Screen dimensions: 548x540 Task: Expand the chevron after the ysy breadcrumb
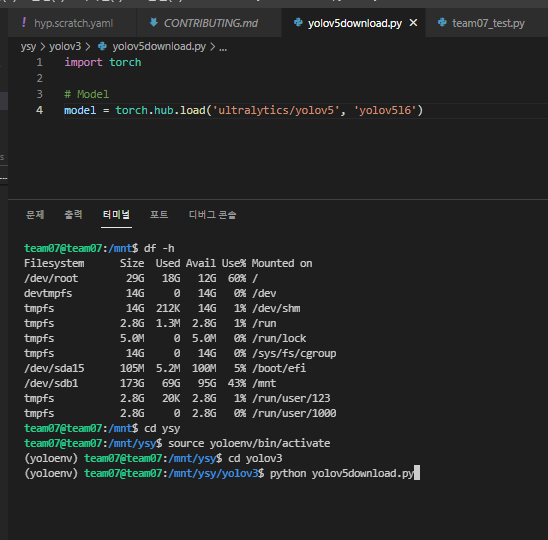tap(43, 46)
